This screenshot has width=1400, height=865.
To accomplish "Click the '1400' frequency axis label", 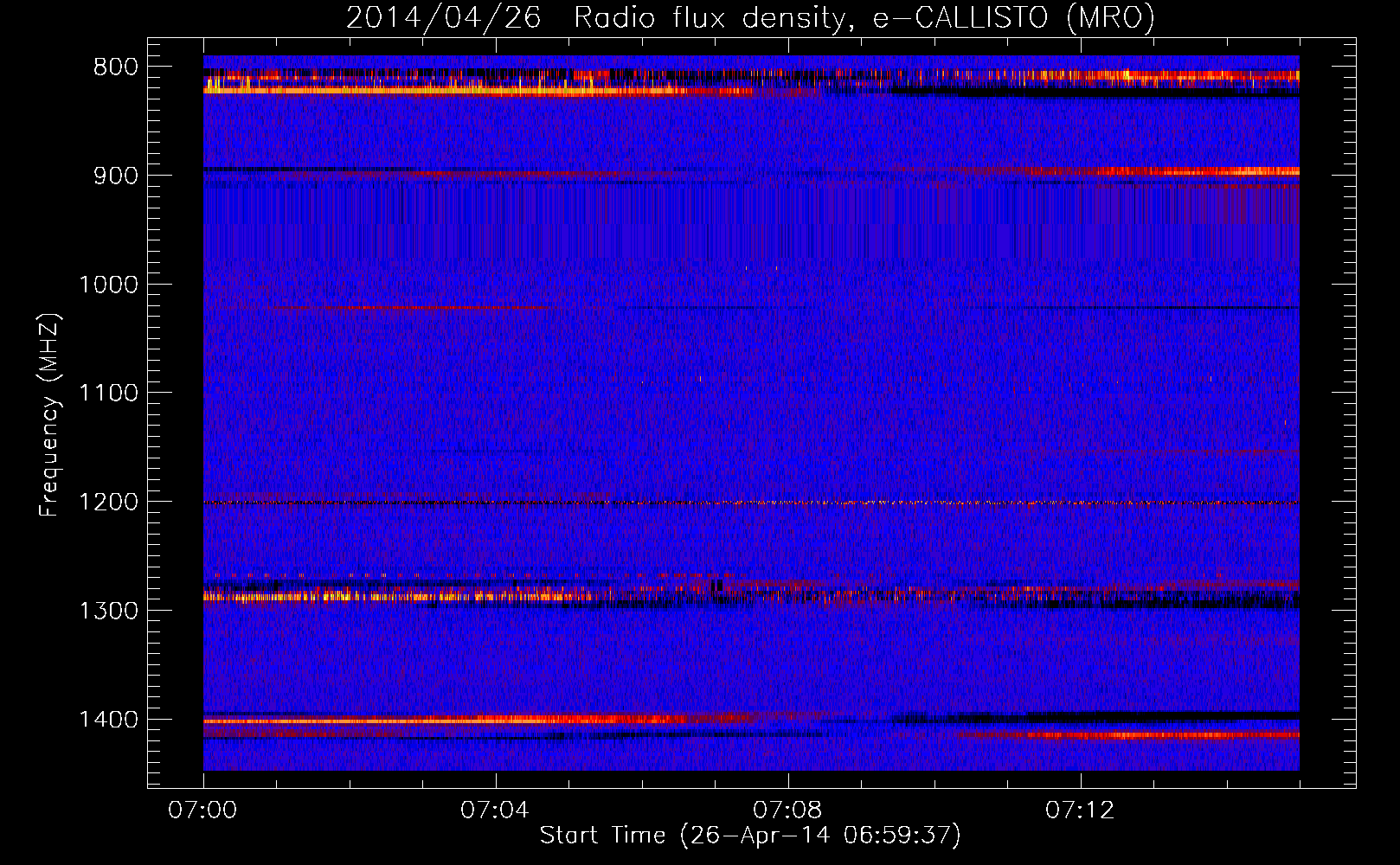I will [x=108, y=720].
